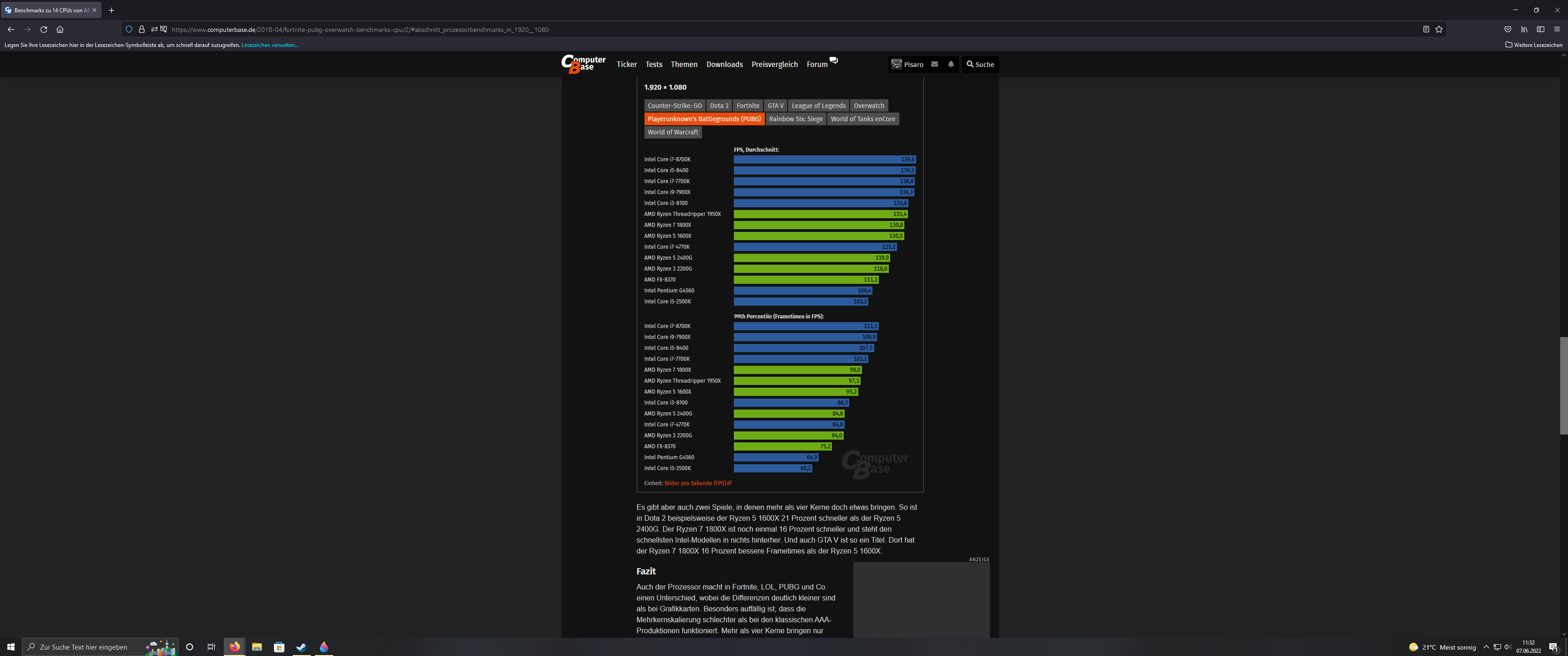Image resolution: width=1568 pixels, height=656 pixels.
Task: Click Lesezeichen verwalten link
Action: click(x=270, y=45)
